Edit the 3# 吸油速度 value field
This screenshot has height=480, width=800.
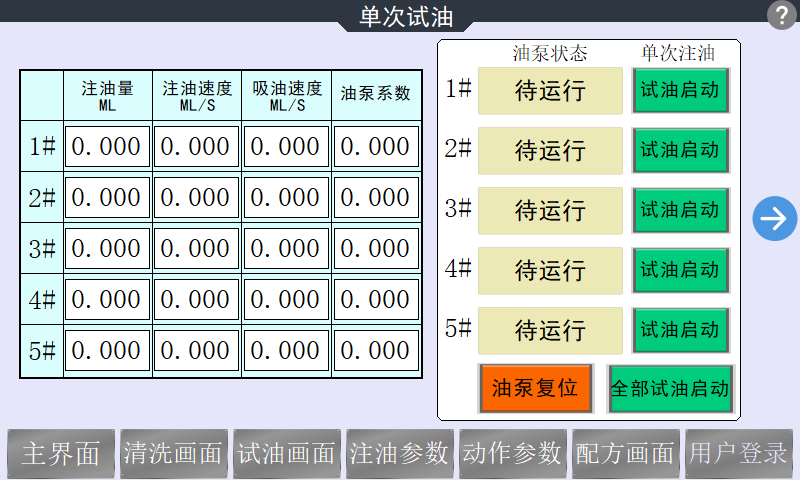click(286, 249)
